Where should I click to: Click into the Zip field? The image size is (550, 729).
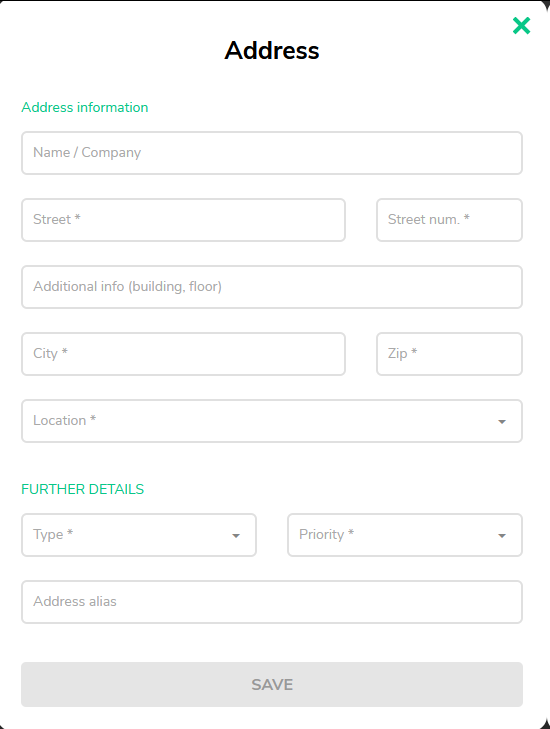pos(449,354)
